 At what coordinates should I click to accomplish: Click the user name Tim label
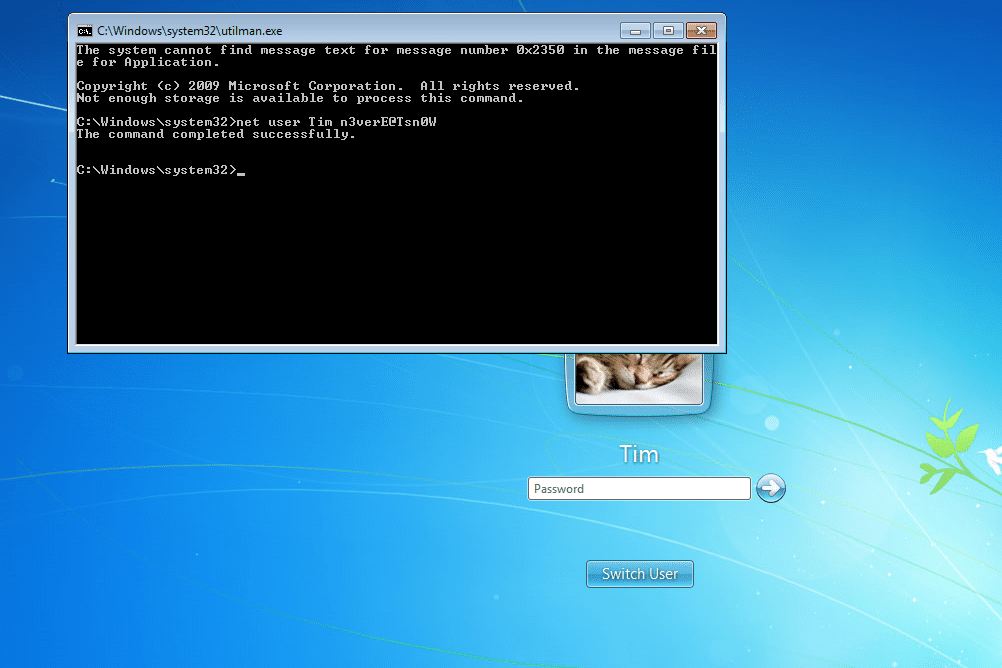point(639,454)
